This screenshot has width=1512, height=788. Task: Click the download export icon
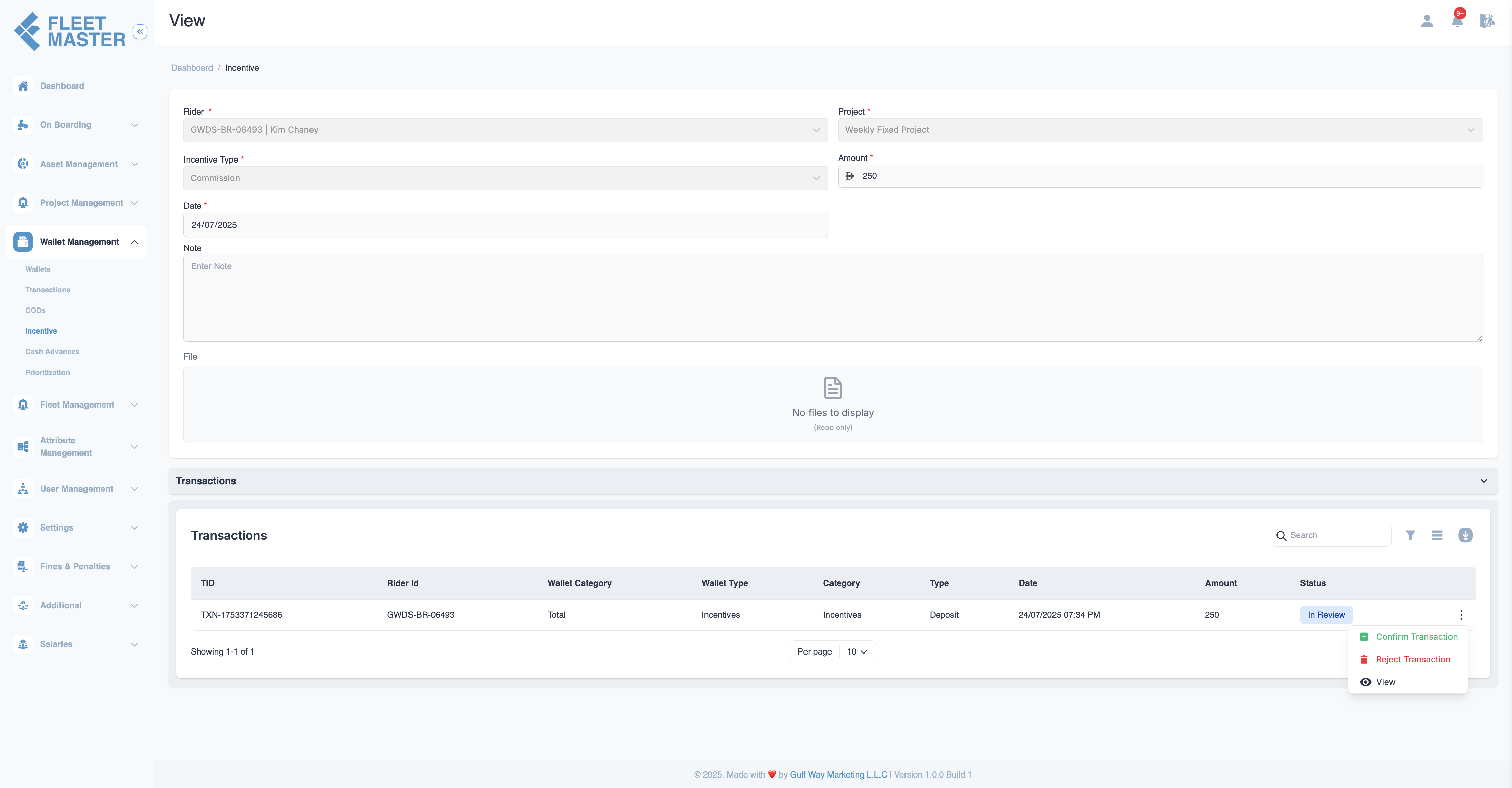tap(1465, 535)
